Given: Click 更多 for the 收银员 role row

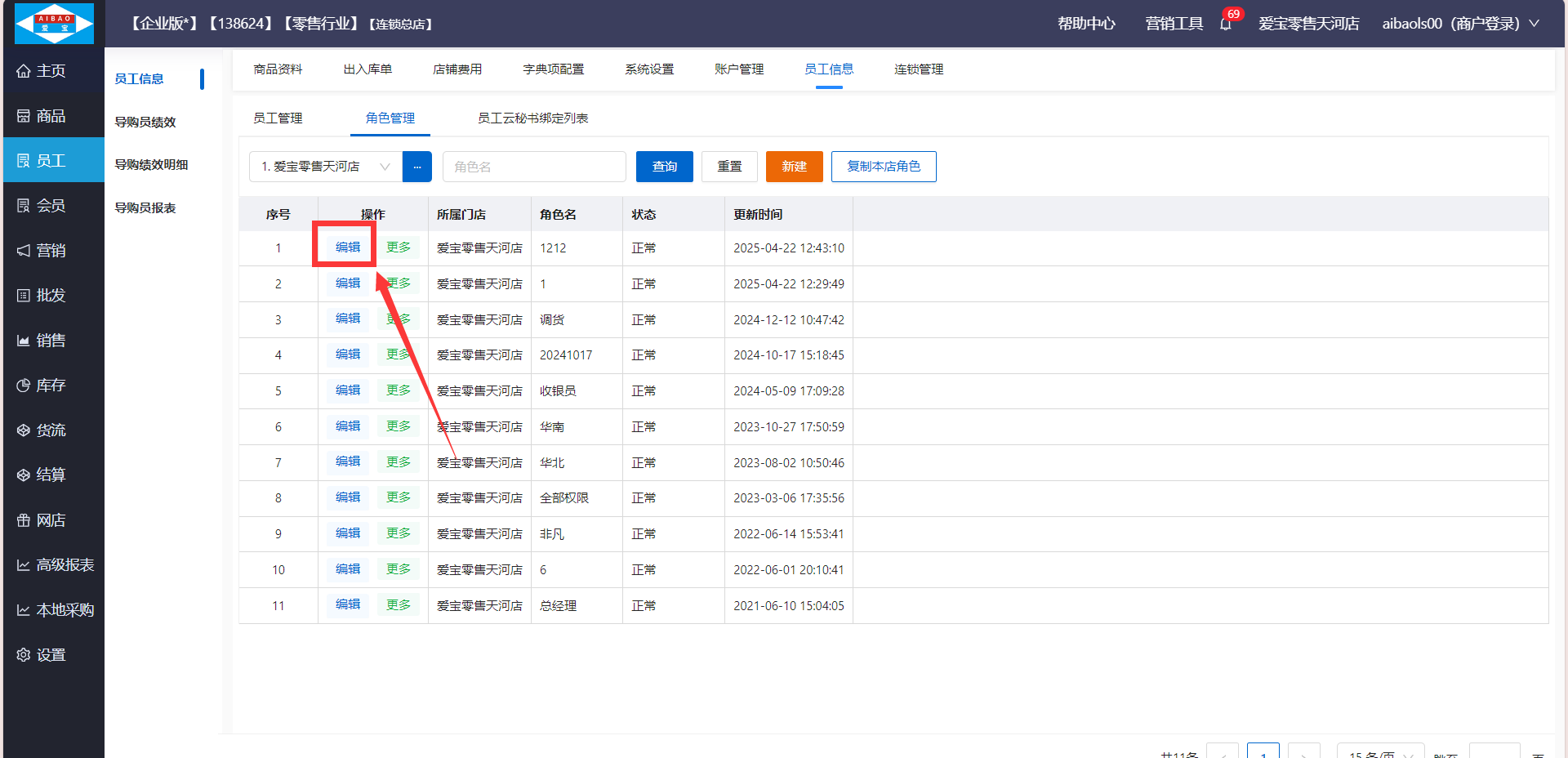Looking at the screenshot, I should pos(399,390).
